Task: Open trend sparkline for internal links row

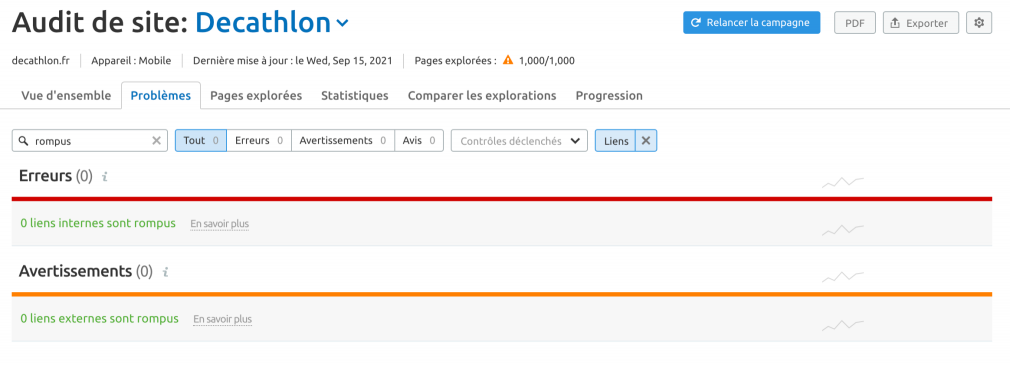Action: click(x=843, y=229)
